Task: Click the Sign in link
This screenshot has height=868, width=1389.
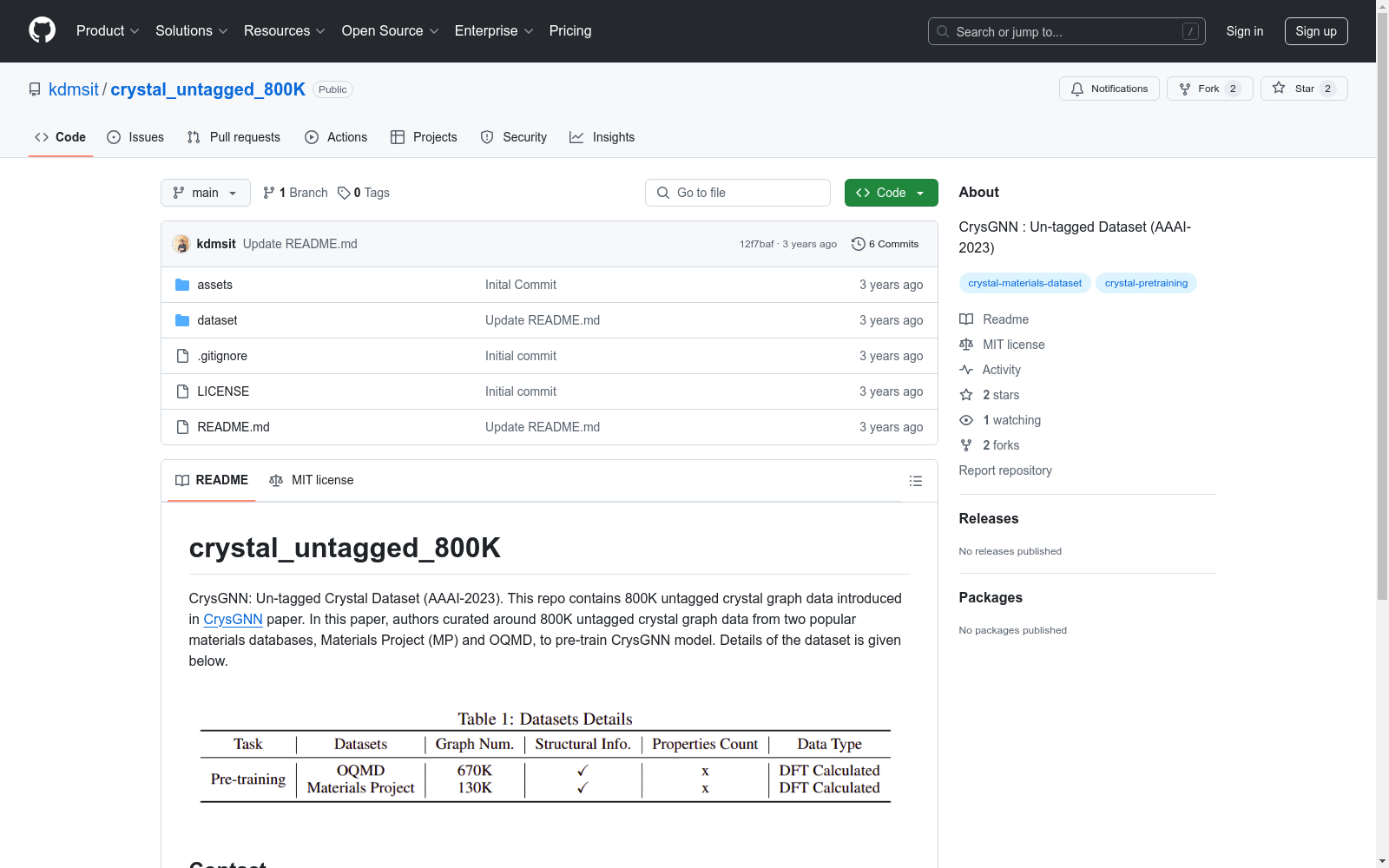Action: pos(1245,31)
